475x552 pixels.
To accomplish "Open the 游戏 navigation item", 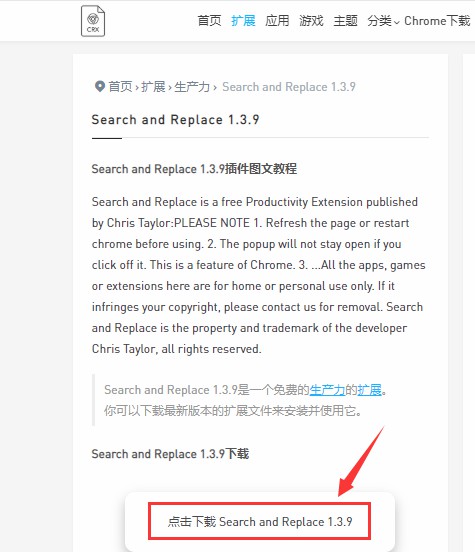I will pyautogui.click(x=311, y=21).
